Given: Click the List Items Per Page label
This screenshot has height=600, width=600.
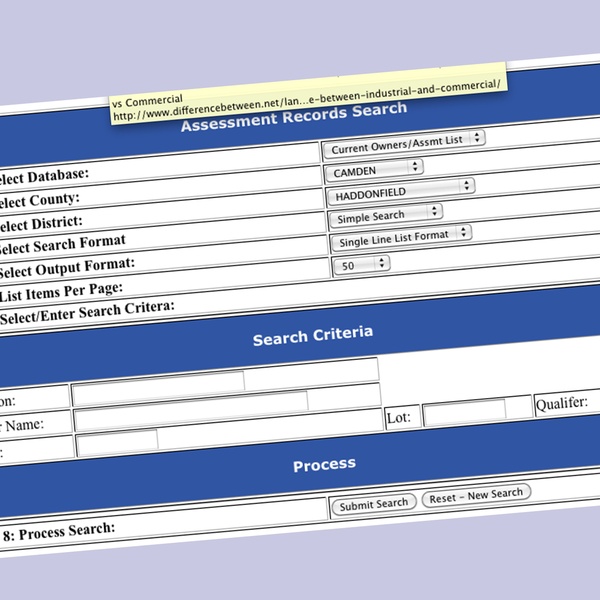Looking at the screenshot, I should tap(61, 292).
